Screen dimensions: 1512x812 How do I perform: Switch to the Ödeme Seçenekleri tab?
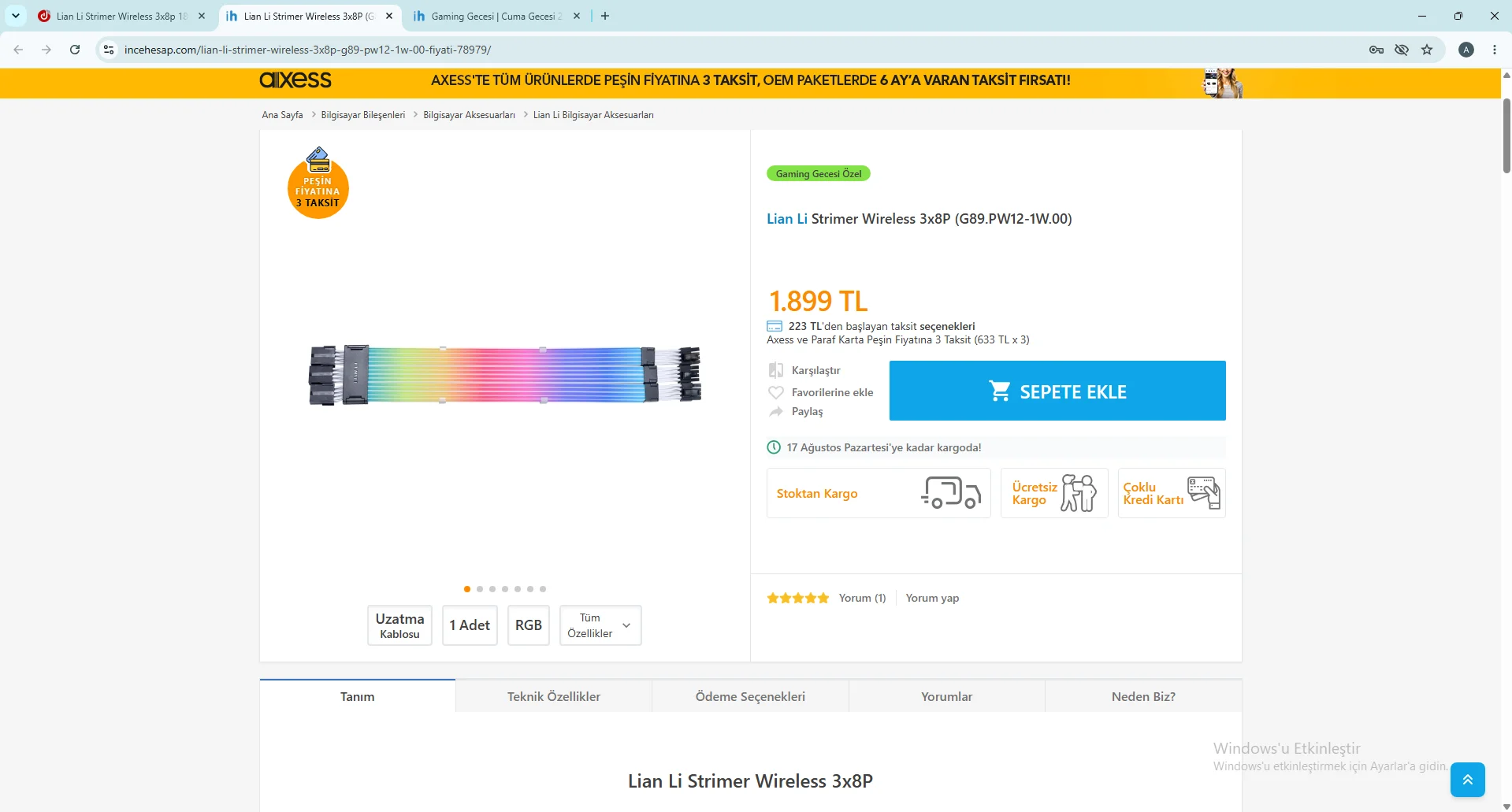coord(750,696)
